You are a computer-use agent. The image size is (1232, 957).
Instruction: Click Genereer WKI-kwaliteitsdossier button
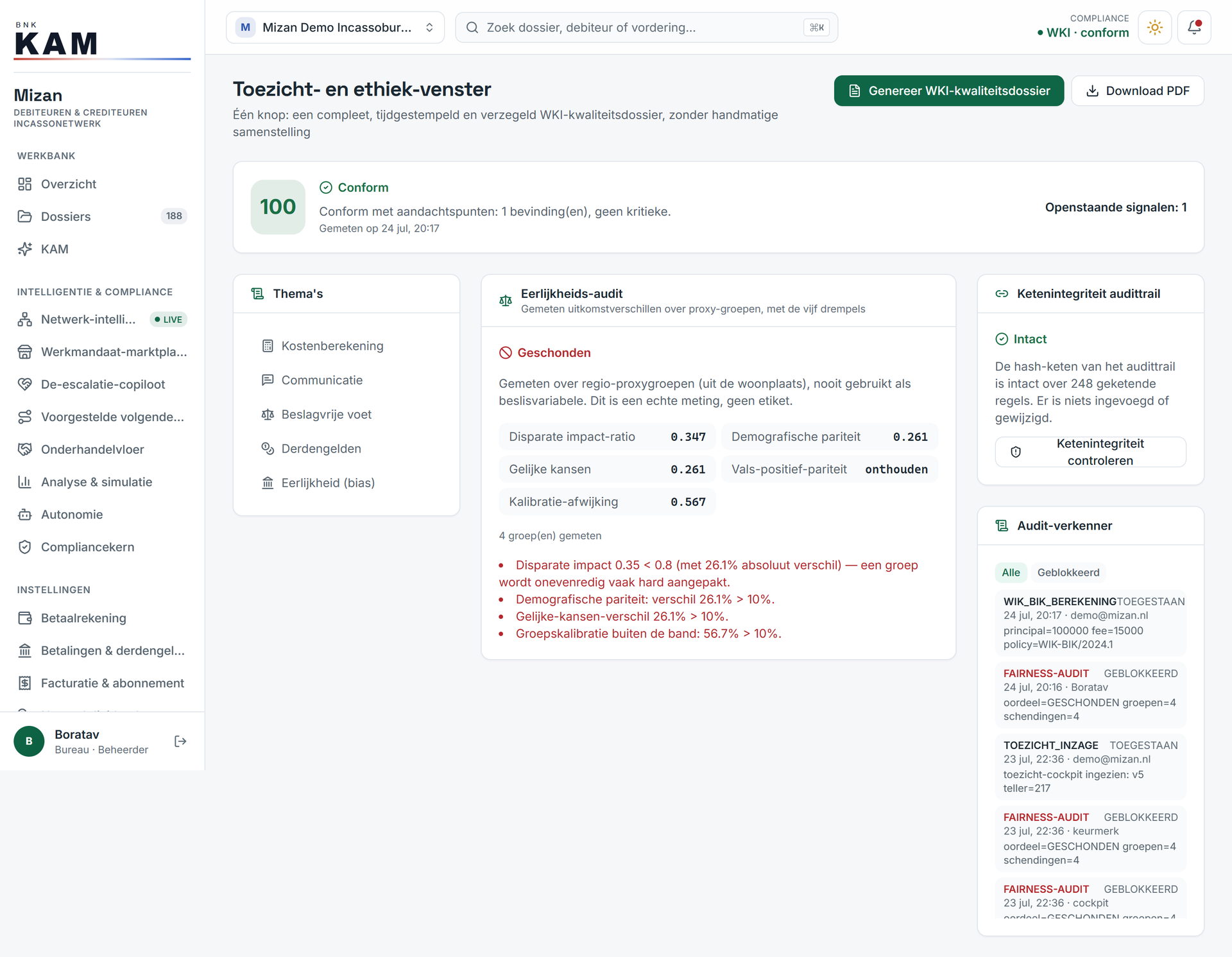(x=949, y=91)
